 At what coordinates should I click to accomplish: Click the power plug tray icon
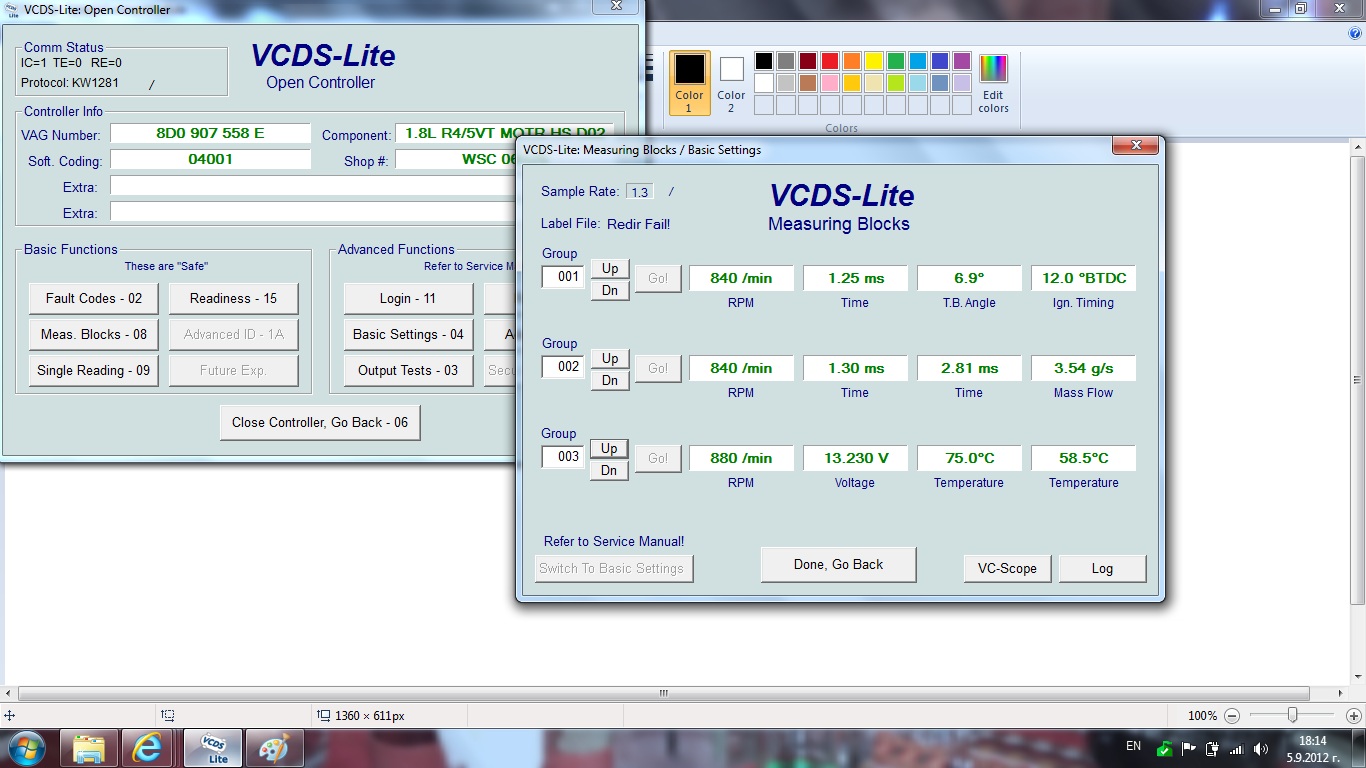1213,748
